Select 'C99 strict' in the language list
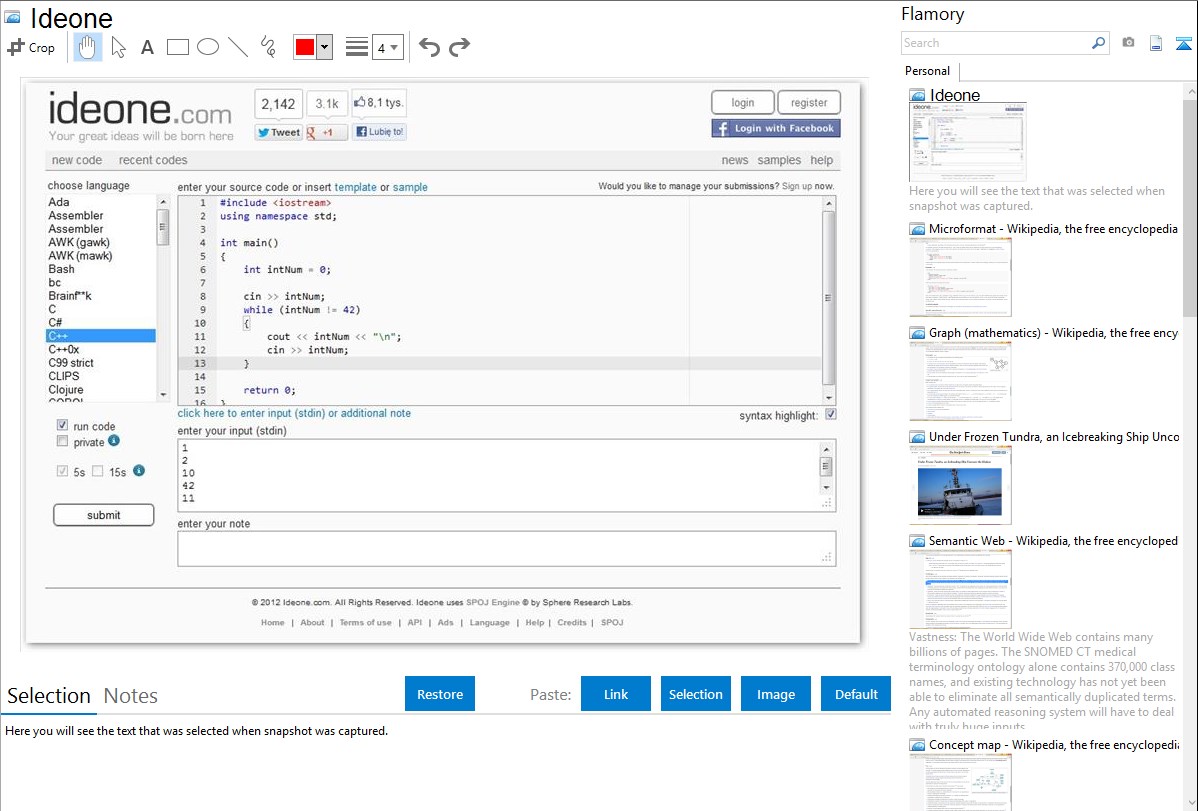Screen dimensions: 1198x811 tap(71, 363)
